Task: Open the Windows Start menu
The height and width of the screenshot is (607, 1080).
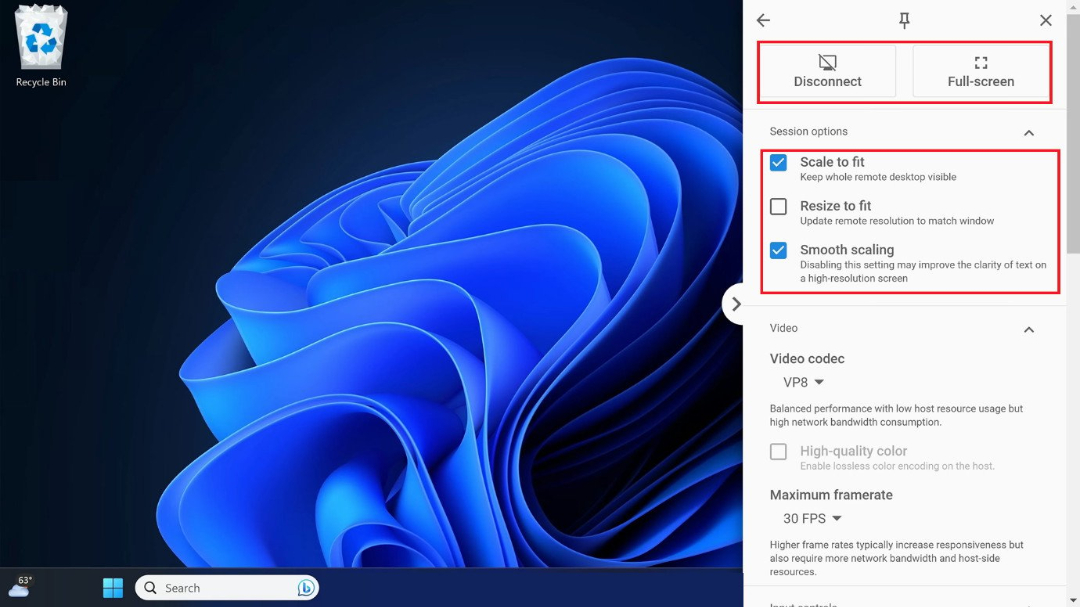Action: tap(113, 588)
